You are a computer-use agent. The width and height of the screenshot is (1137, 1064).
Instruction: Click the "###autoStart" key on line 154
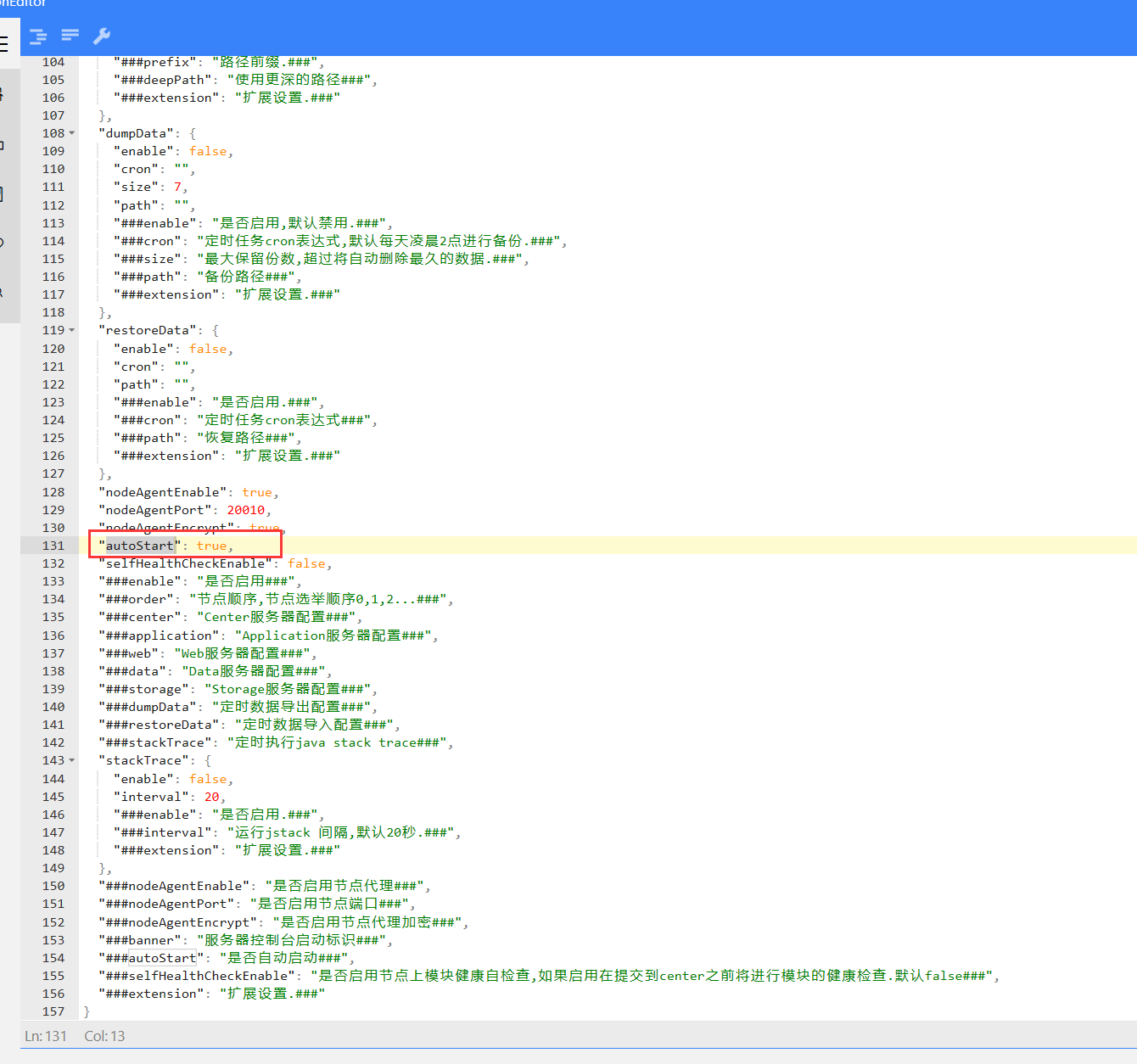tap(152, 958)
